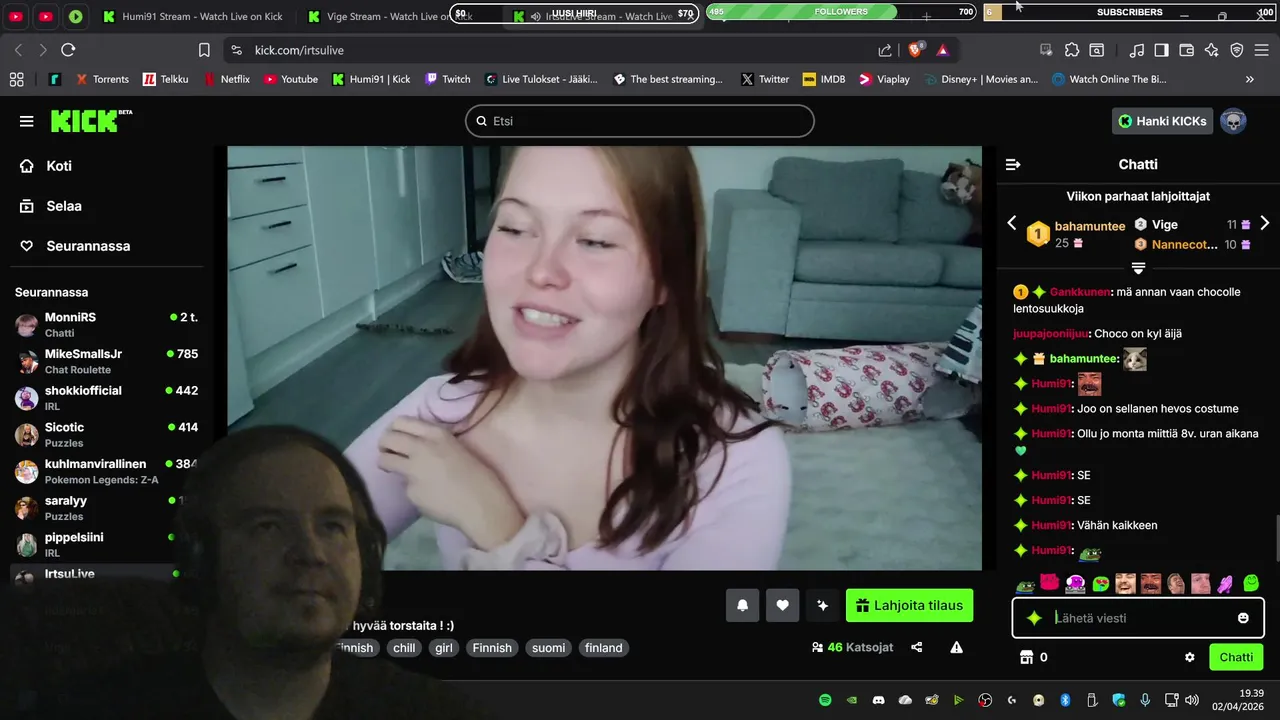Screen dimensions: 1280x720
Task: Open Sicotic channel in the sidebar
Action: [x=106, y=434]
